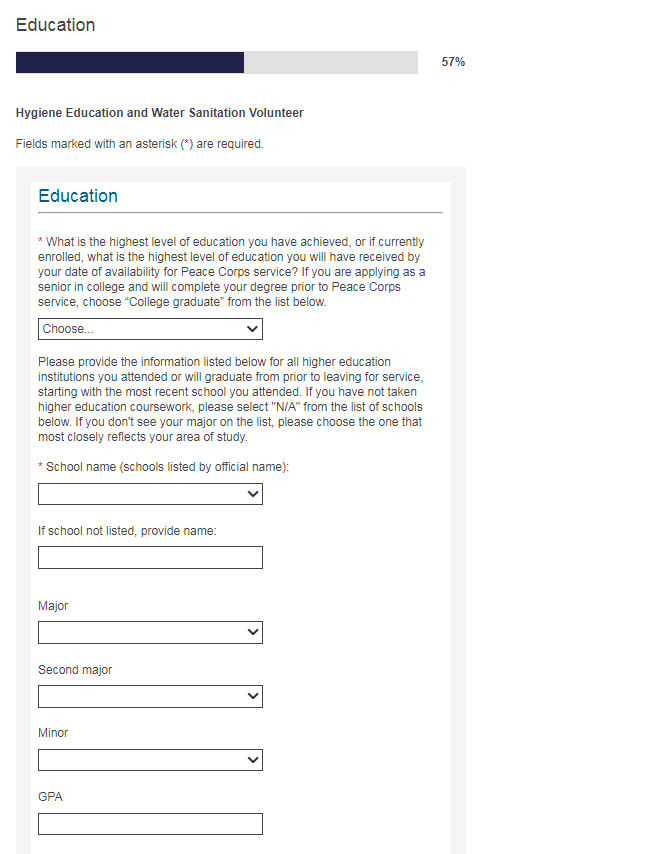Click the top Education page title
The height and width of the screenshot is (854, 645).
tap(56, 25)
